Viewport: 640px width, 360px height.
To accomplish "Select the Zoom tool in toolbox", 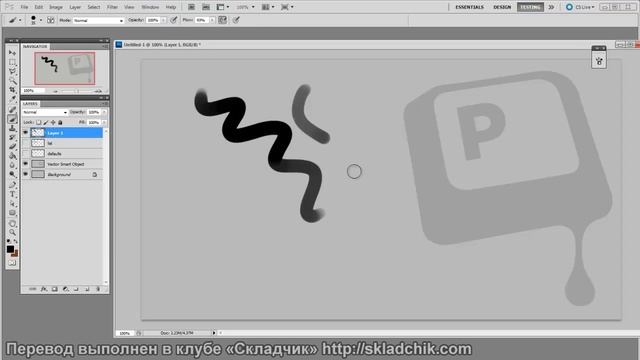I will click(12, 232).
